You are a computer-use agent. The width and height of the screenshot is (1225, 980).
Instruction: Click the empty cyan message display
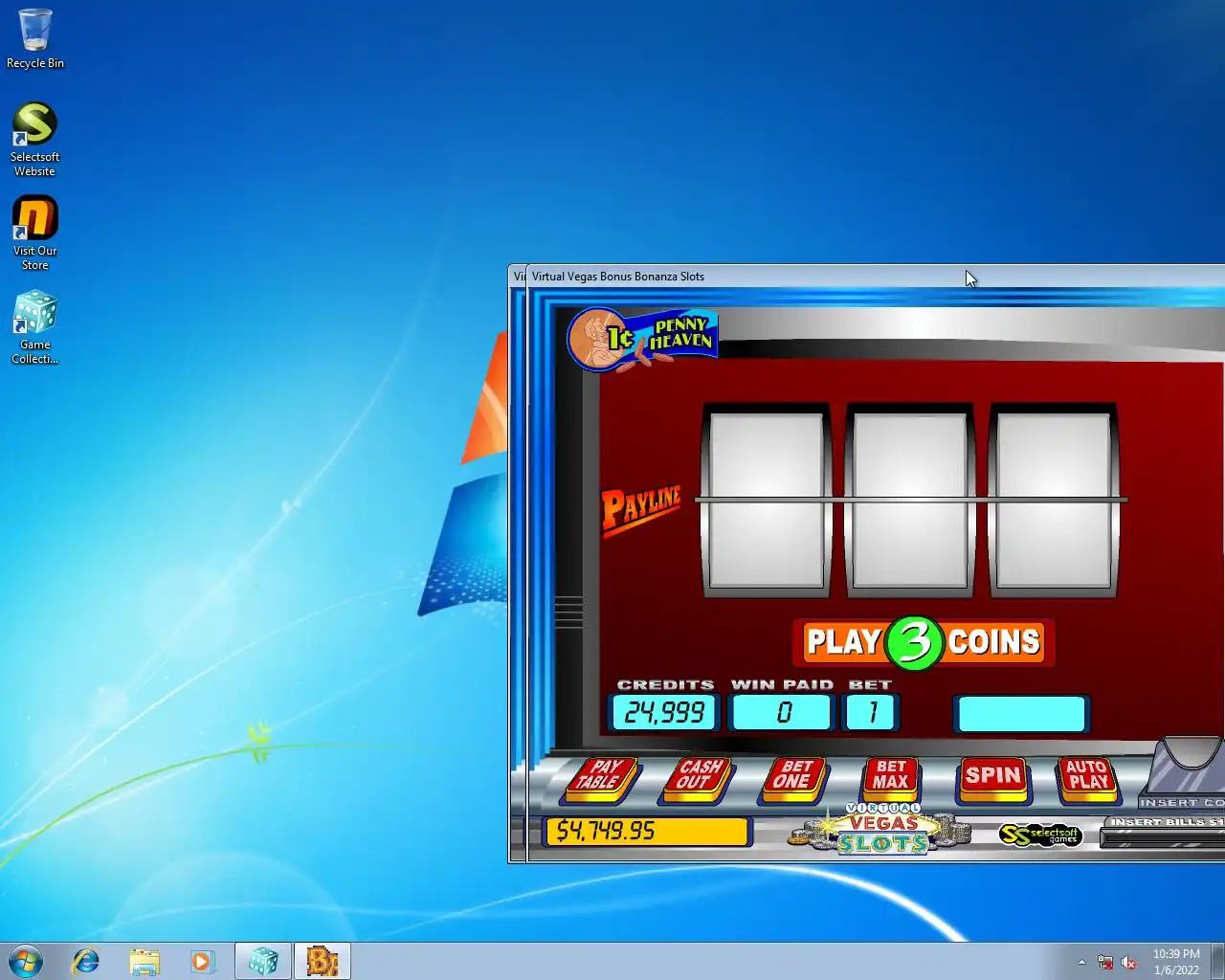pyautogui.click(x=1022, y=714)
